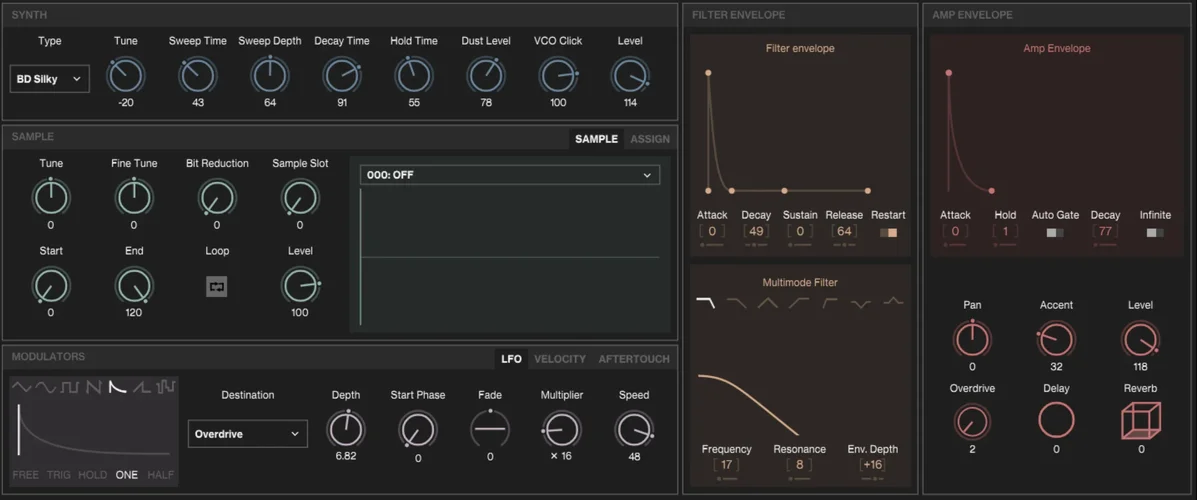Viewport: 1197px width, 500px height.
Task: Toggle the filter envelope Restart switch
Action: point(888,232)
